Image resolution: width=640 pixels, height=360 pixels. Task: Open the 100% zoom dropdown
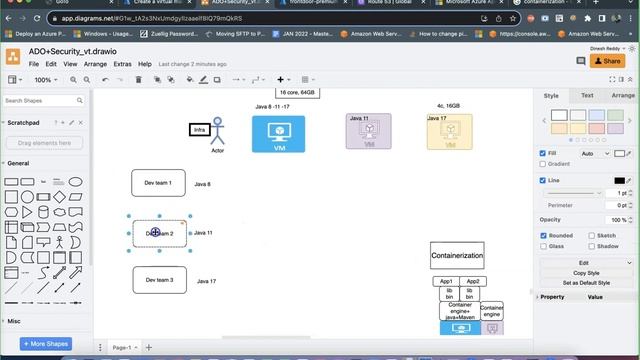(x=46, y=80)
